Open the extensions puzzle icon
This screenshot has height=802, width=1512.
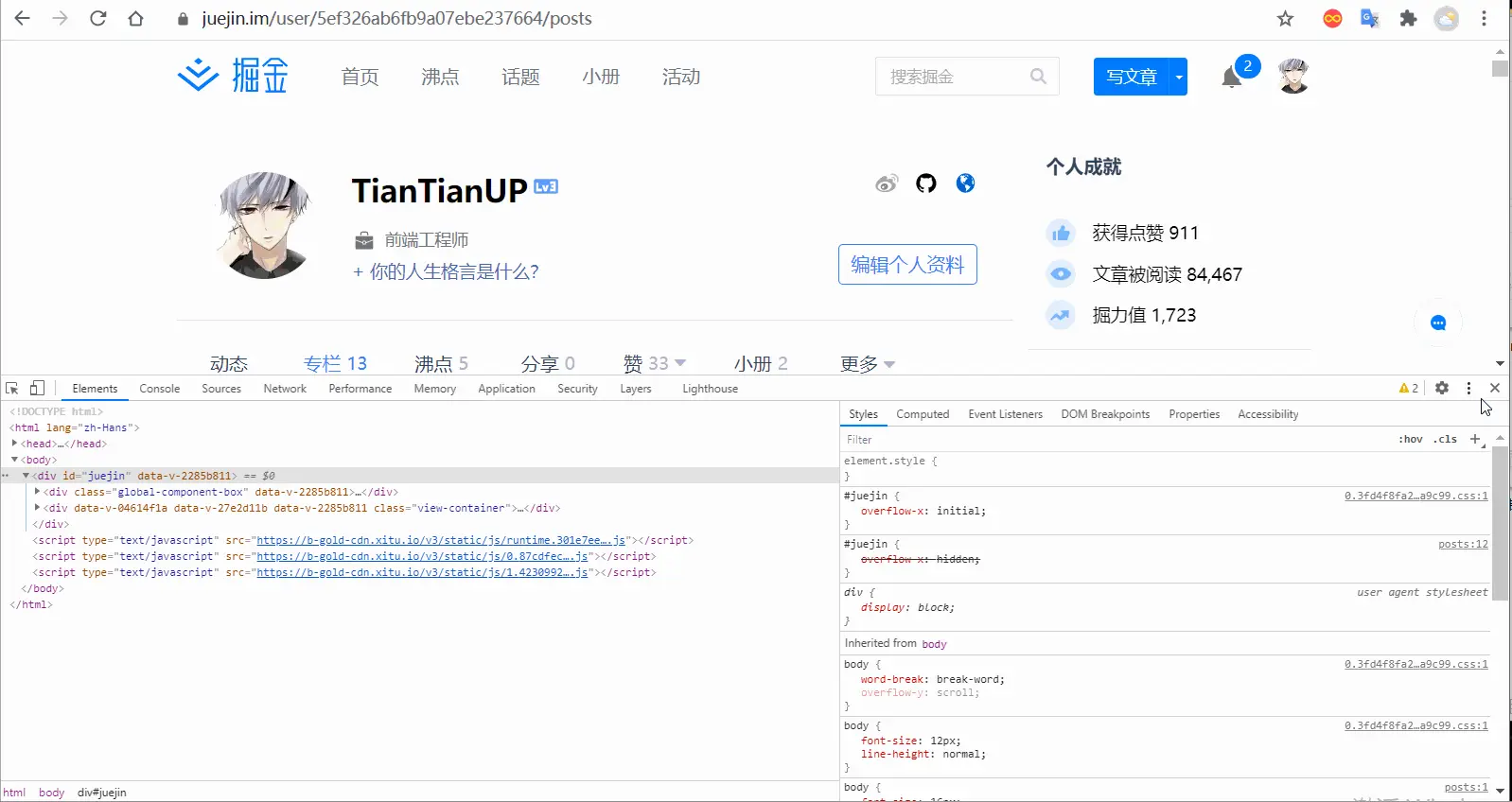coord(1408,18)
